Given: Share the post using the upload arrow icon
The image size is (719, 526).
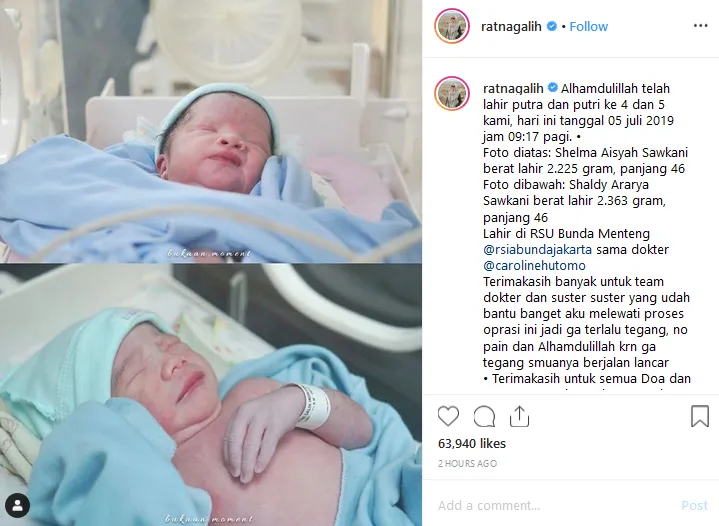Looking at the screenshot, I should pyautogui.click(x=520, y=416).
